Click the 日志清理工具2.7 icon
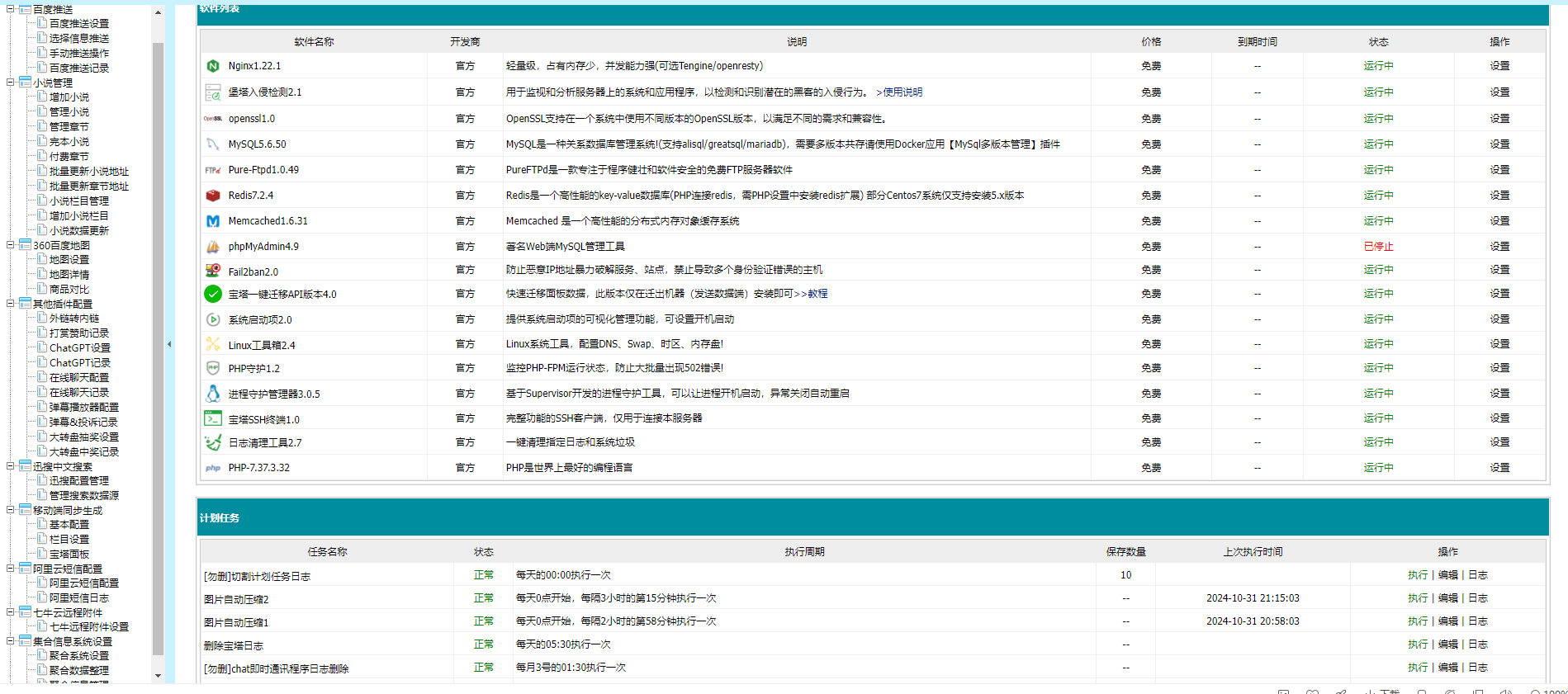1568x694 pixels. pyautogui.click(x=213, y=442)
